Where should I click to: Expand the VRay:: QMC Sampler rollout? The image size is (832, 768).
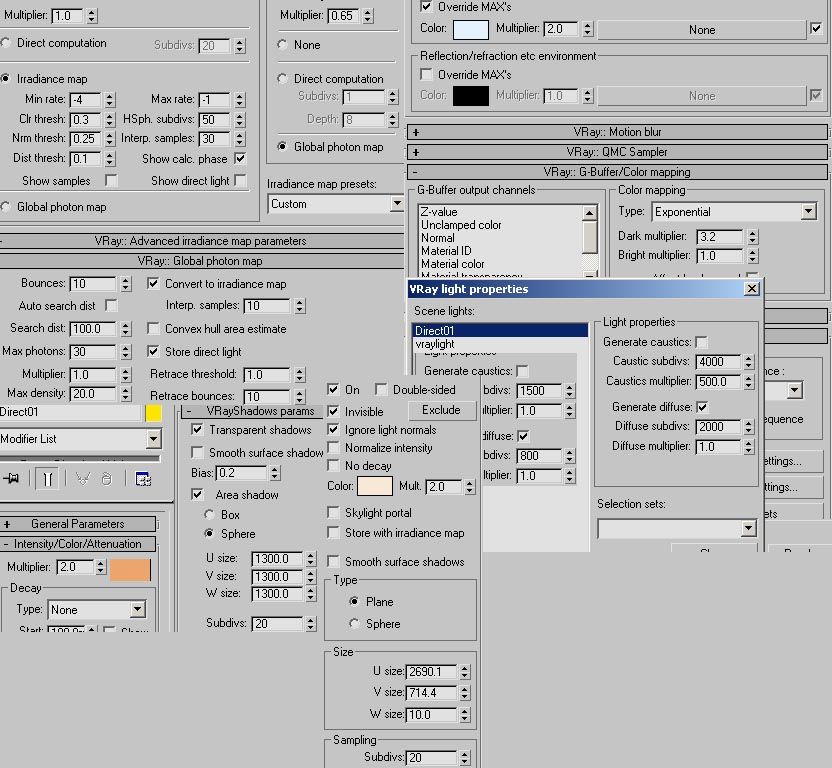617,152
